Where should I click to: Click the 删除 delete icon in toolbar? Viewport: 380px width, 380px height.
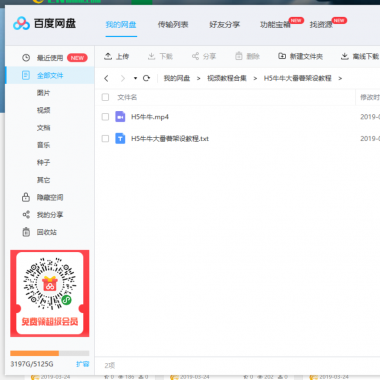click(x=239, y=56)
